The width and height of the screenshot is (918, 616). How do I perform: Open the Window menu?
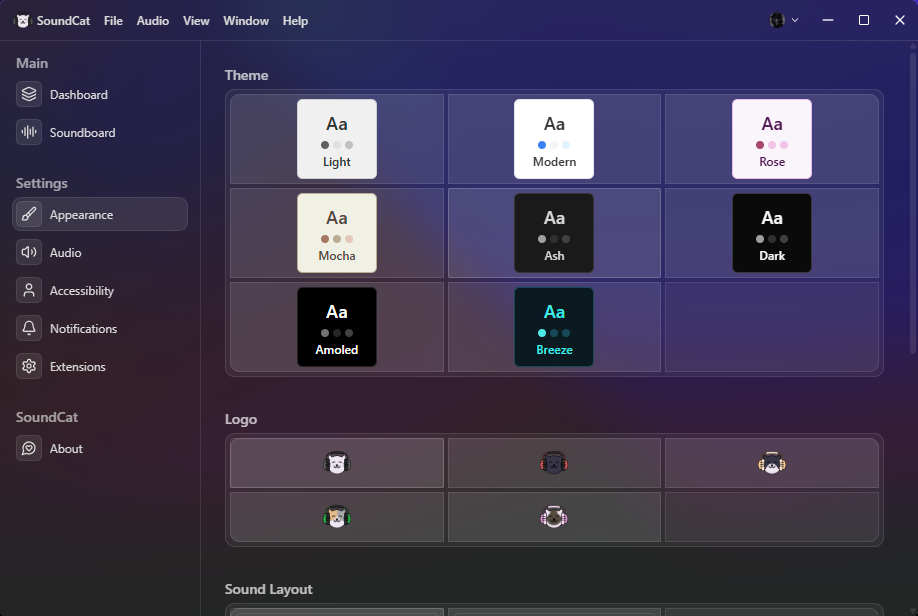pos(246,21)
